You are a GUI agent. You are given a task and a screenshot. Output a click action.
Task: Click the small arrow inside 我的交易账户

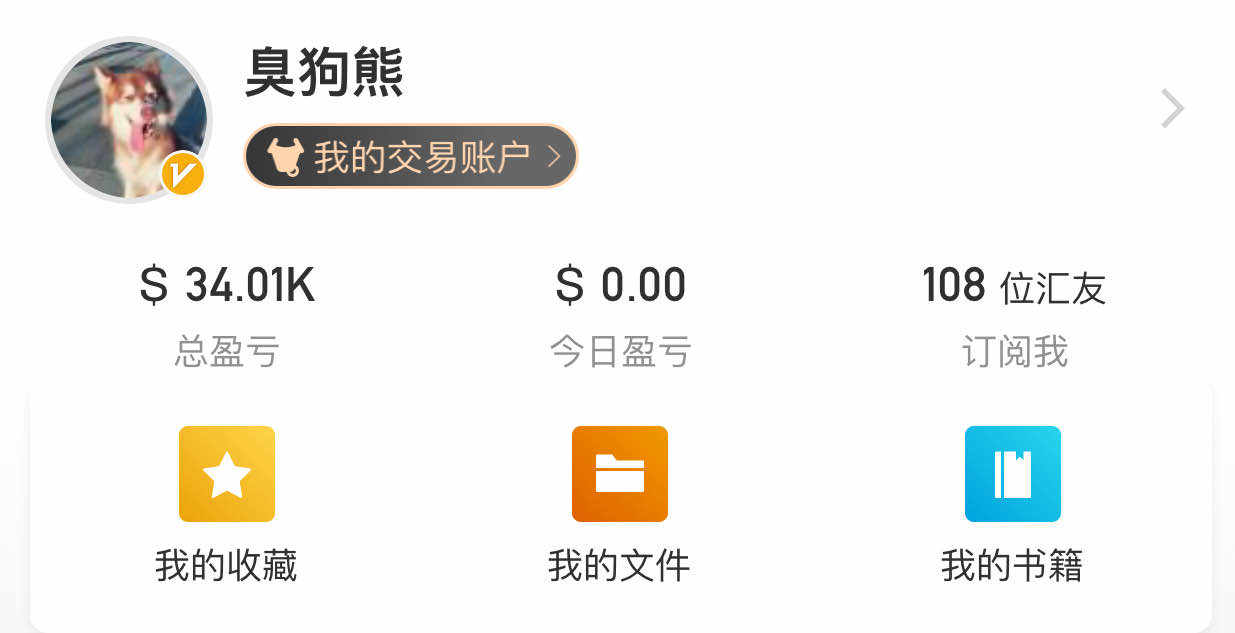pyautogui.click(x=554, y=157)
